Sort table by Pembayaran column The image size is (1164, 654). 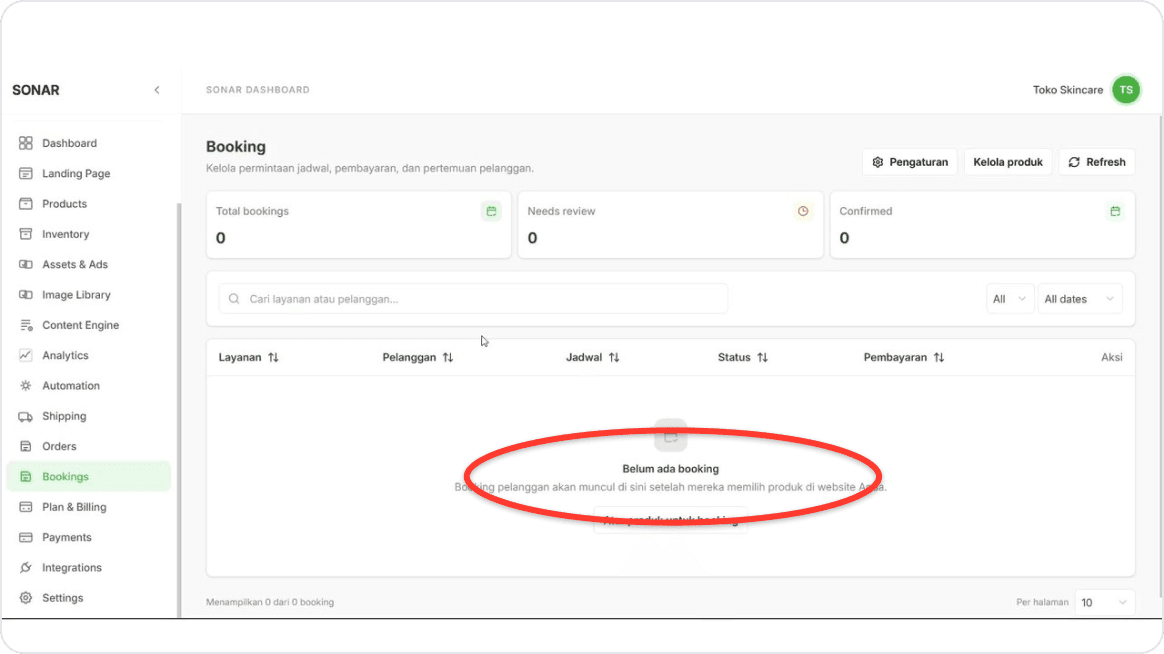903,357
